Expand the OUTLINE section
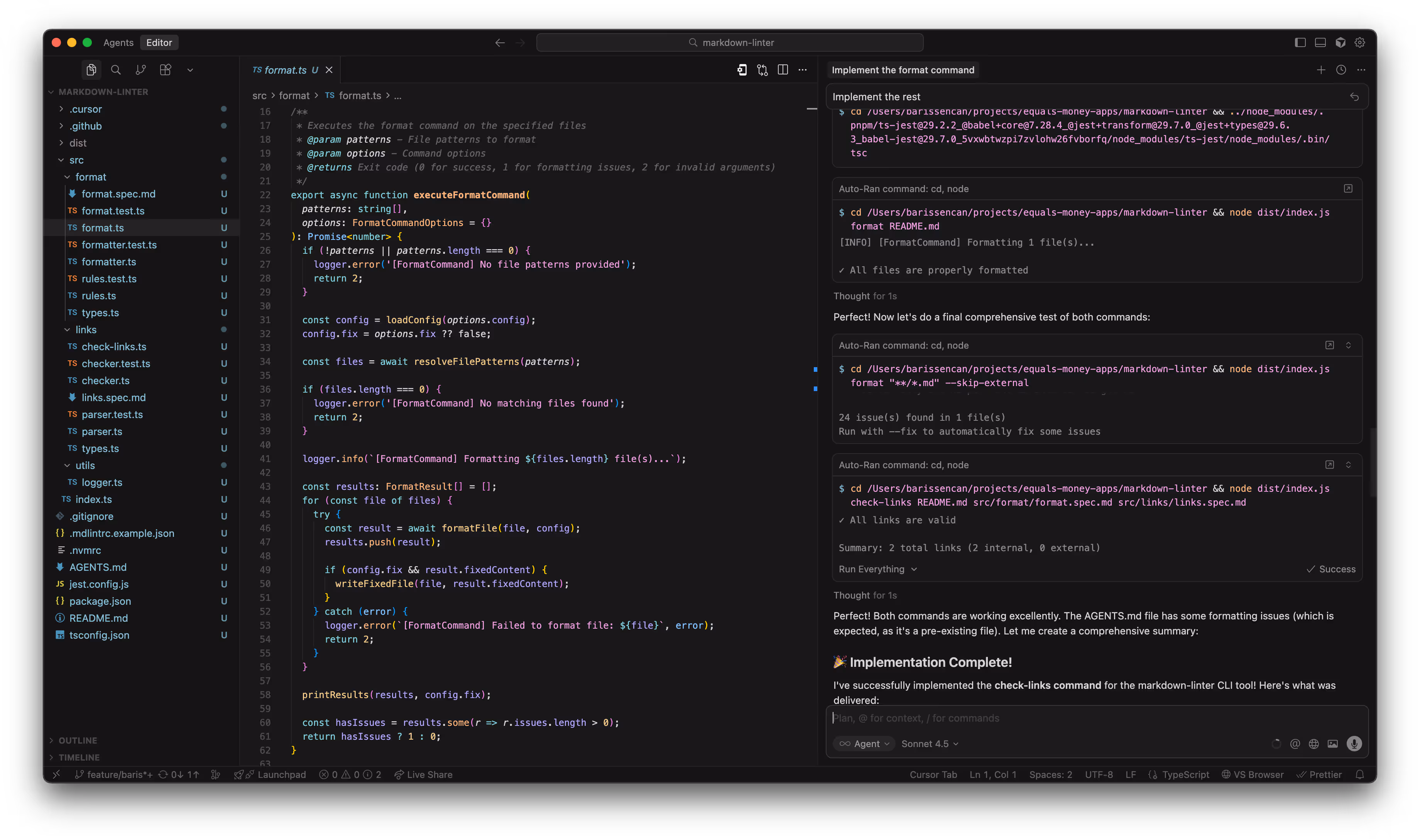Screen dimensions: 1420x840 click(78, 740)
